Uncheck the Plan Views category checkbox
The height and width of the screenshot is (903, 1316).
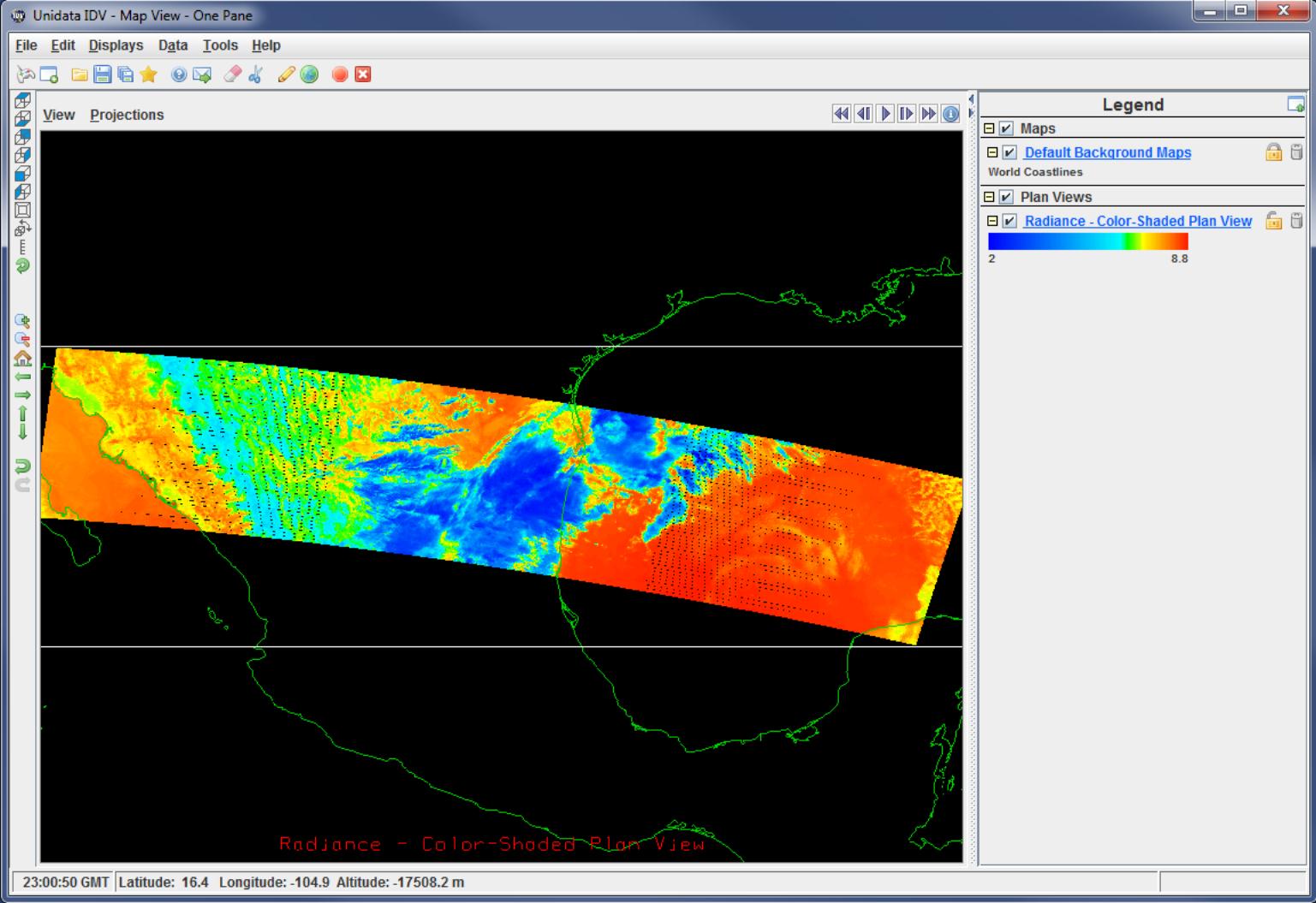(1006, 197)
